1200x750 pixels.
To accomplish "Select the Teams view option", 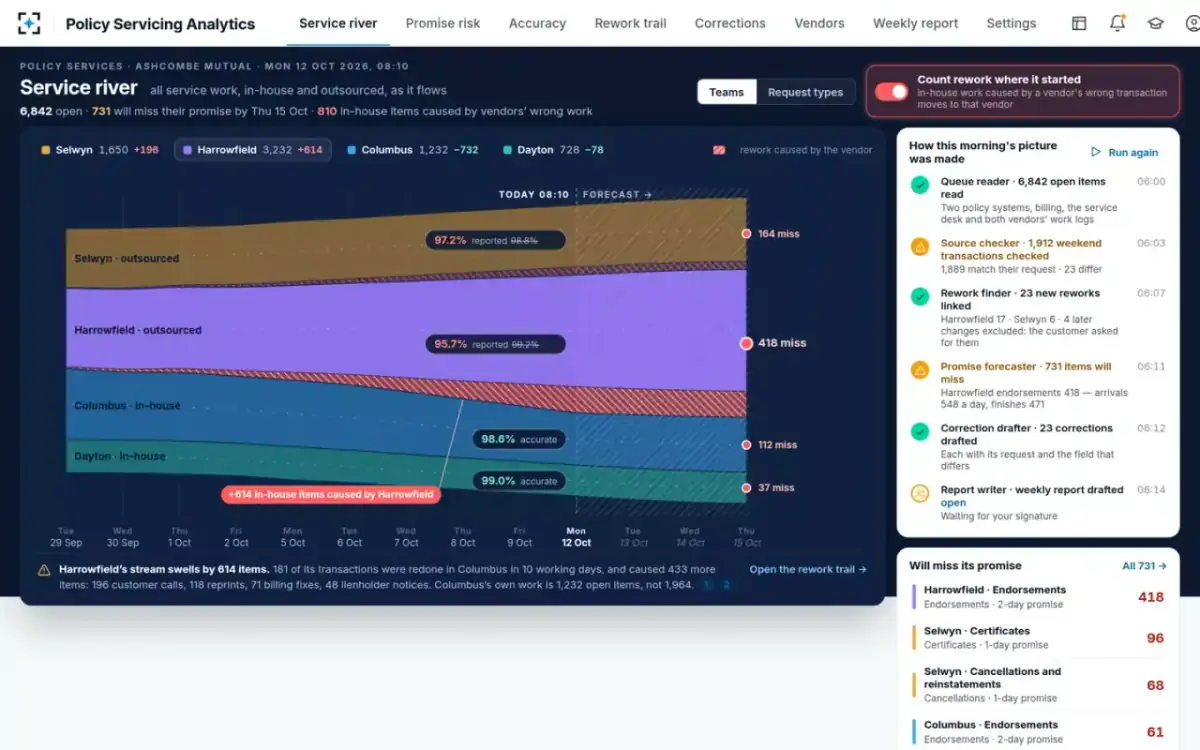I will tap(726, 92).
